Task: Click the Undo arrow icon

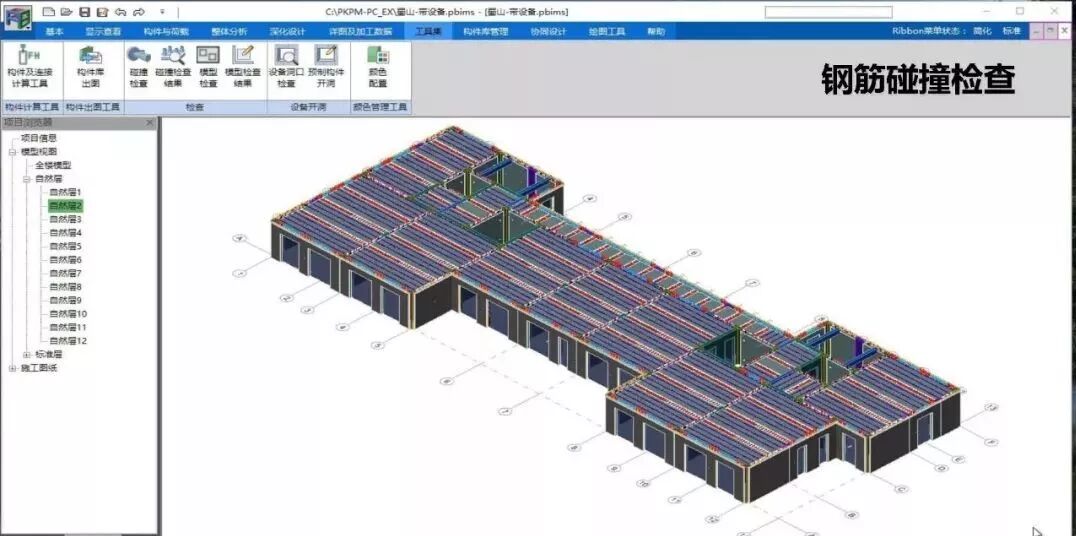Action: pyautogui.click(x=121, y=12)
